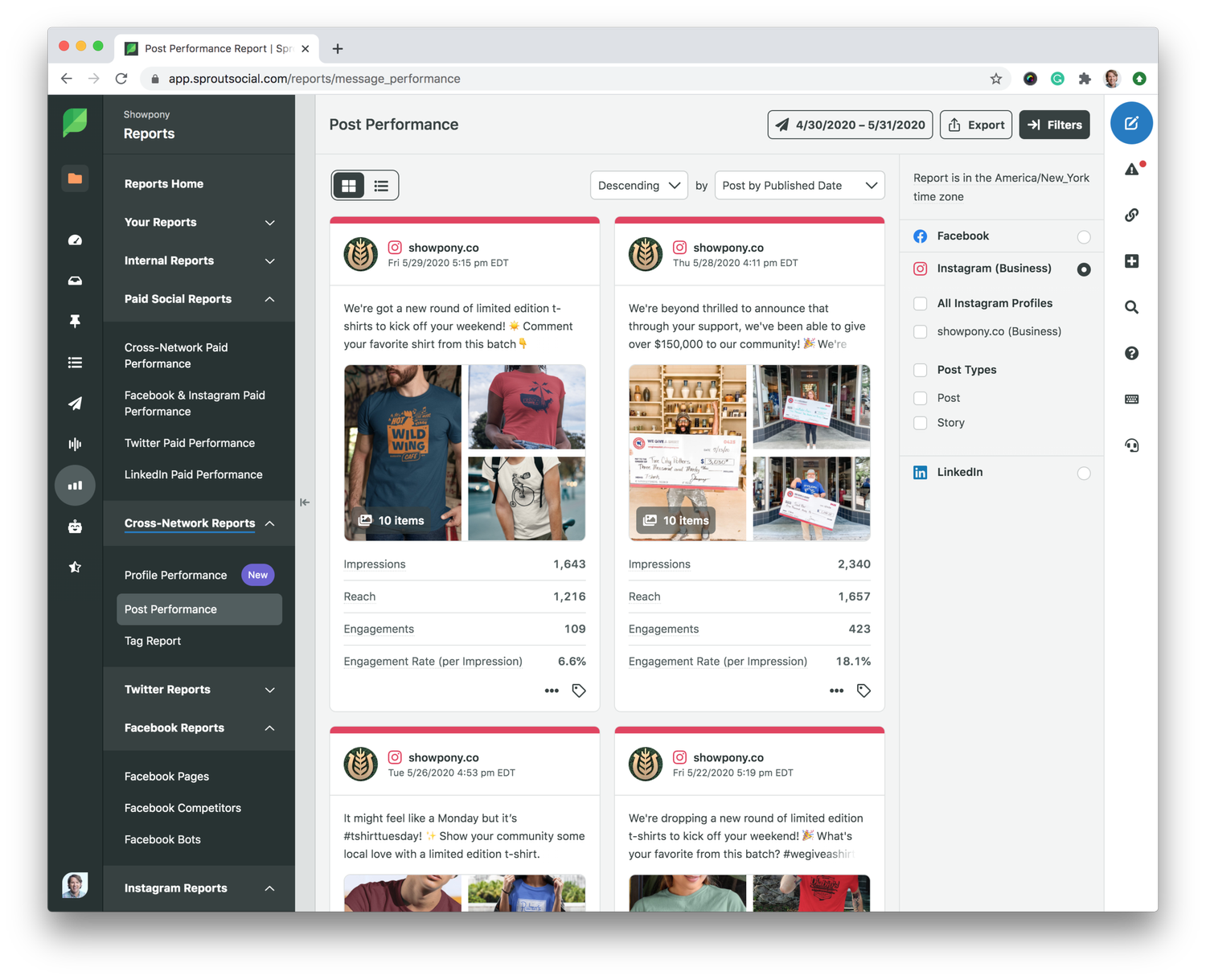
Task: Click the link chain icon in right rail
Action: (x=1131, y=215)
